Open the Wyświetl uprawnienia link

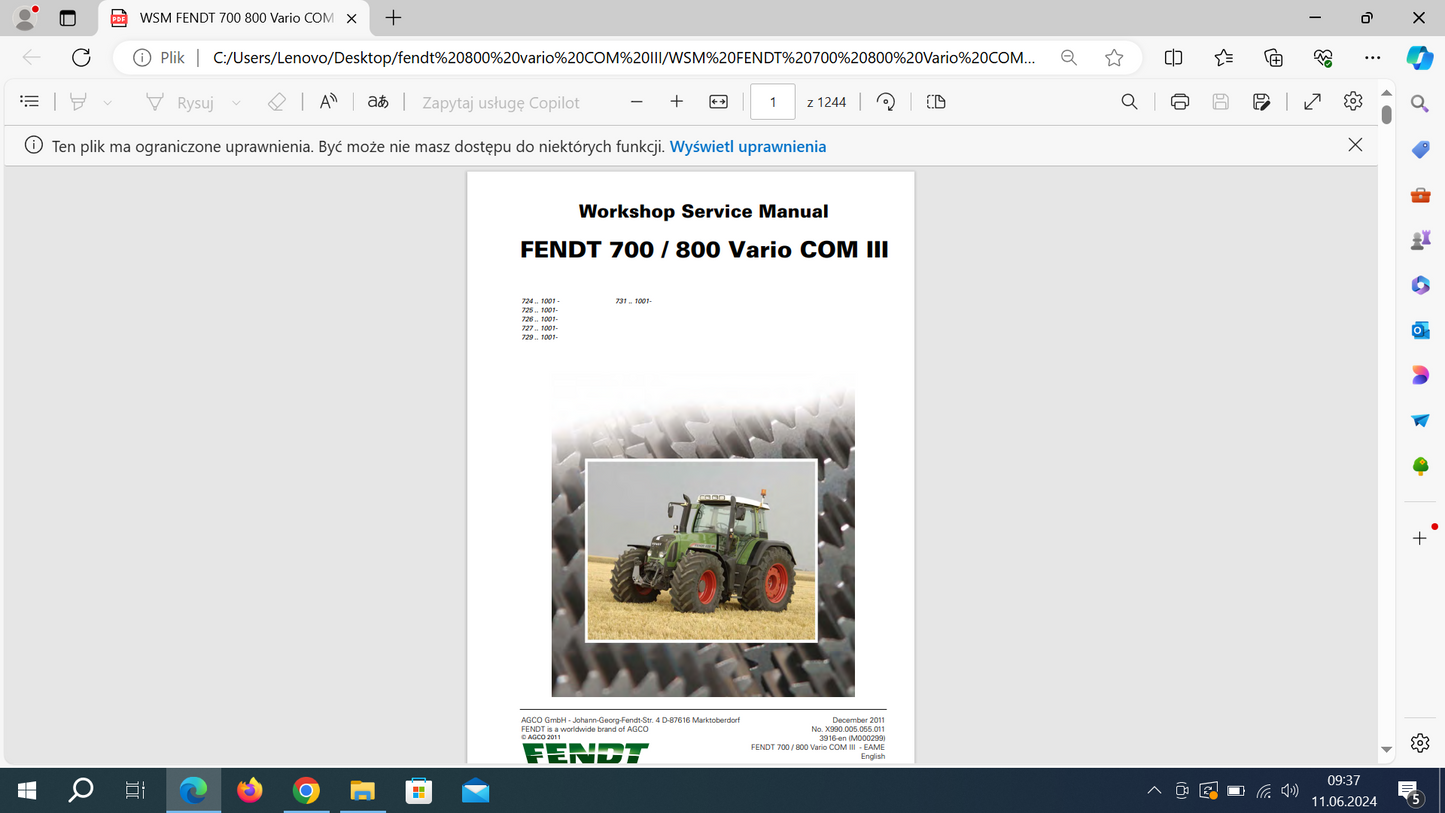coord(747,146)
